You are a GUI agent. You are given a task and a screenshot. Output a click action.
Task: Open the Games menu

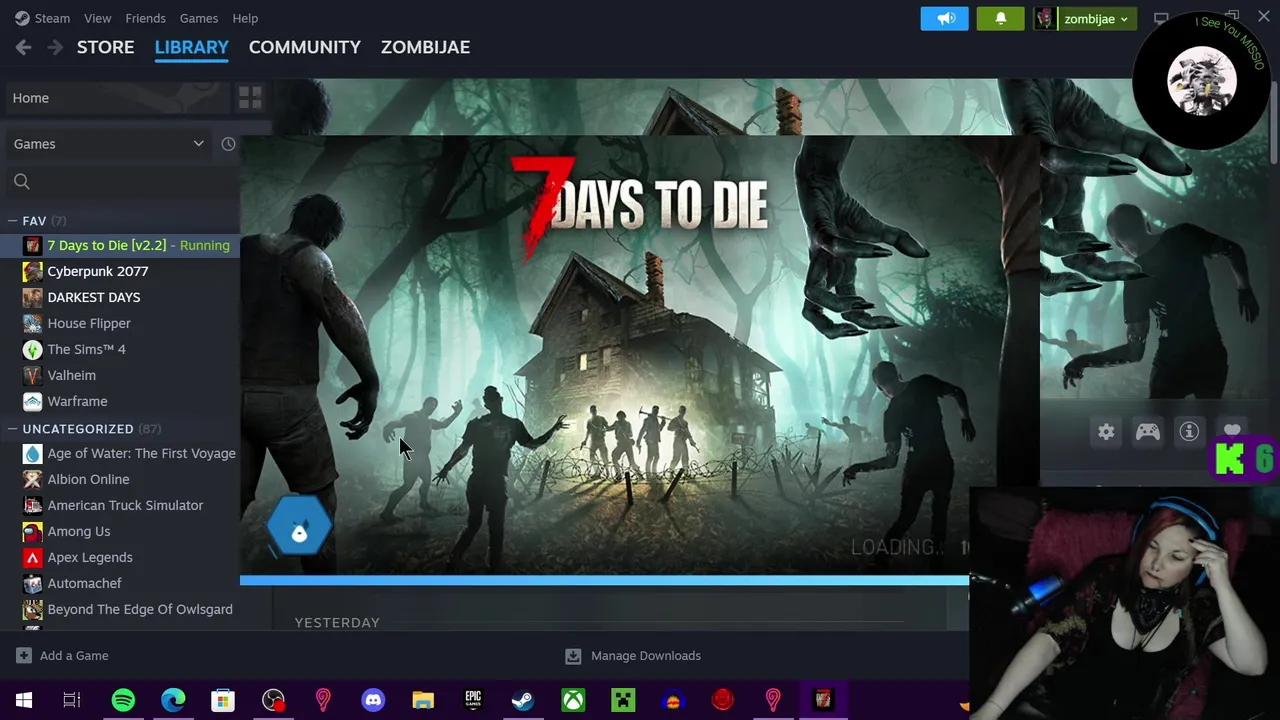pos(198,18)
